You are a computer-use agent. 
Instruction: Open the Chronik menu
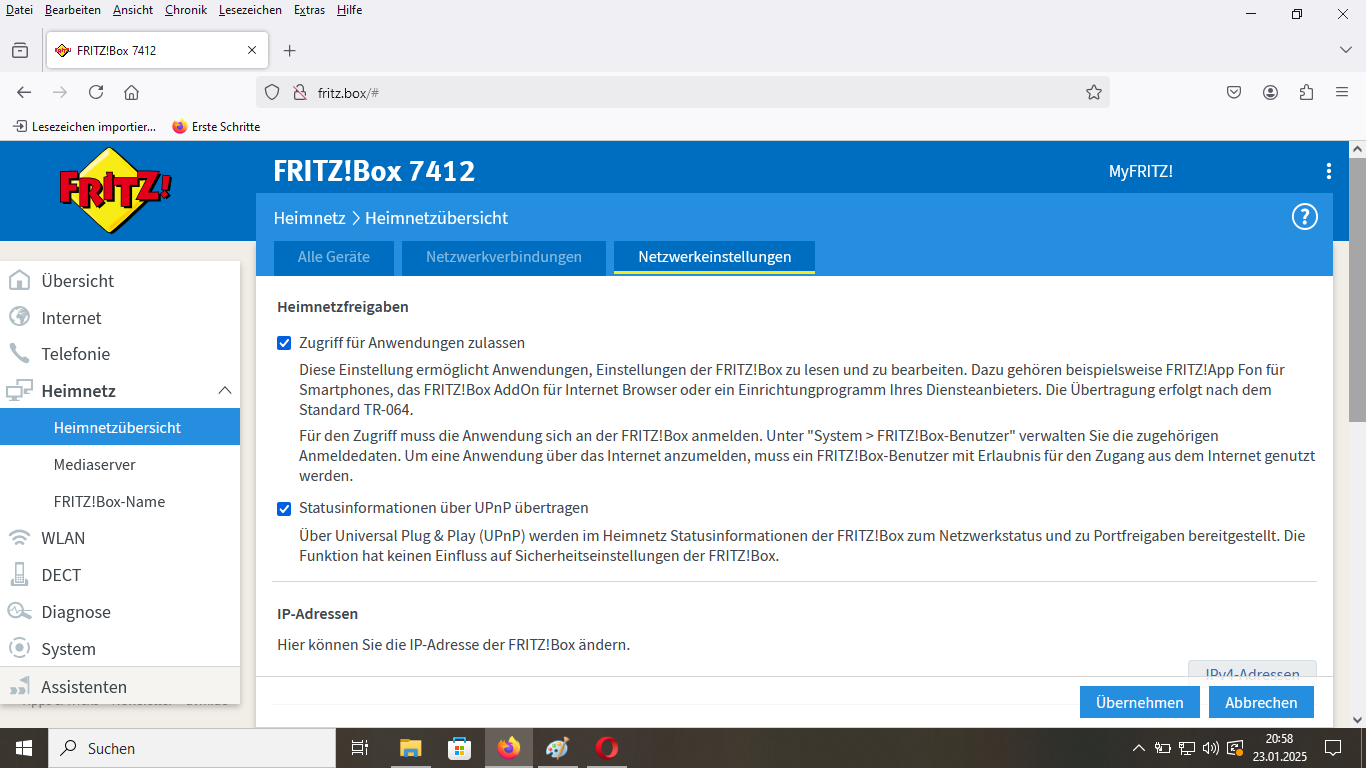tap(185, 10)
